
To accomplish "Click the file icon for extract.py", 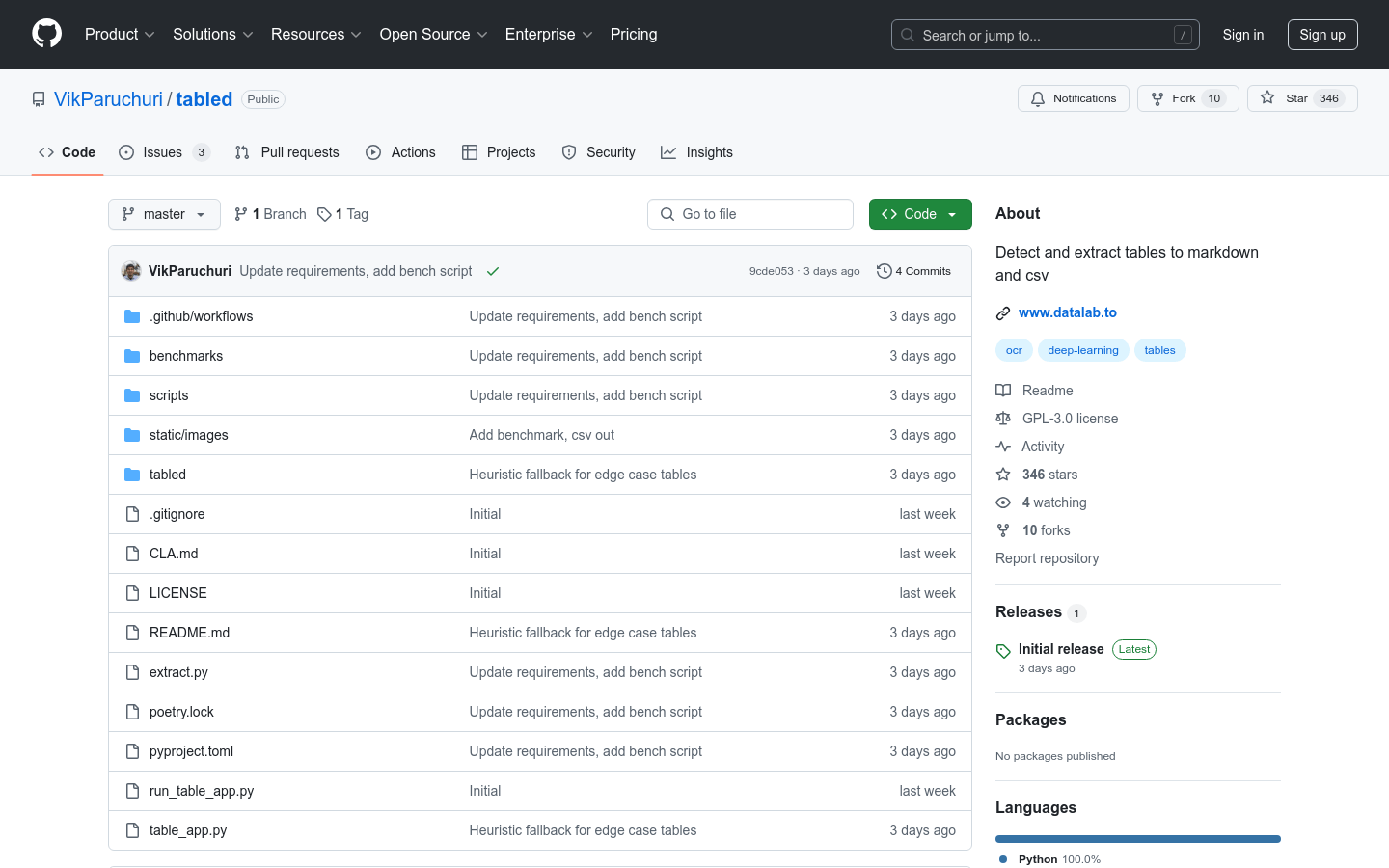I will [132, 672].
